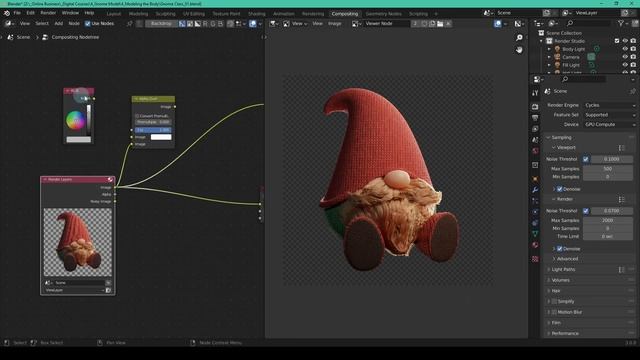Click the render button on Render Layers node
The height and width of the screenshot is (360, 640).
coord(110,180)
